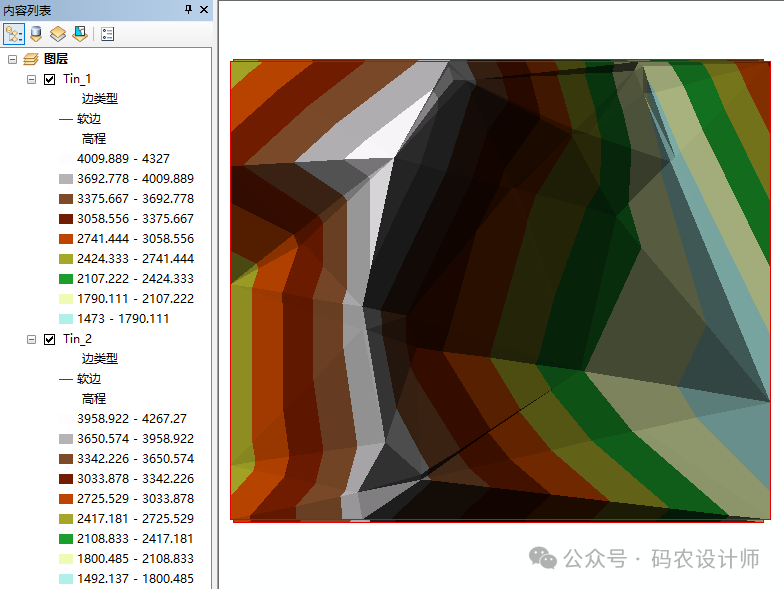
Task: Click Tin_1 swatch for 2107.222 - 2424.333
Action: (x=66, y=279)
